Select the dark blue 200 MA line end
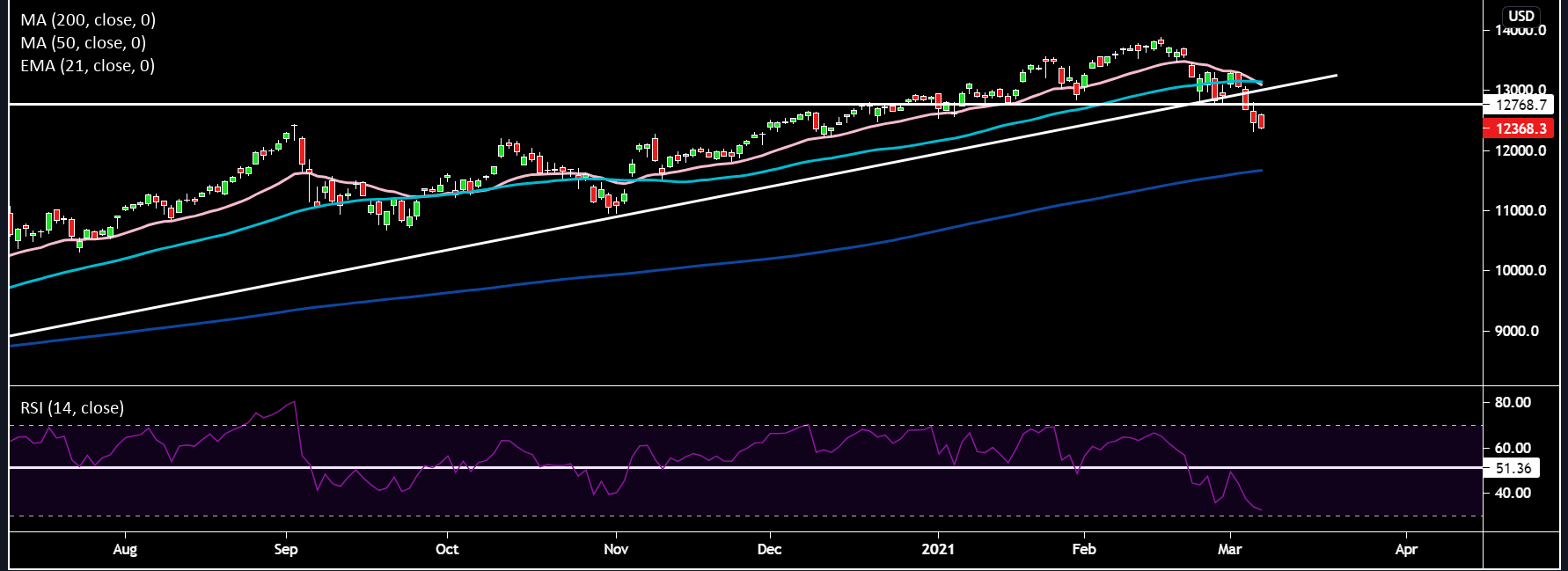Viewport: 1568px width, 571px height. tap(1260, 171)
